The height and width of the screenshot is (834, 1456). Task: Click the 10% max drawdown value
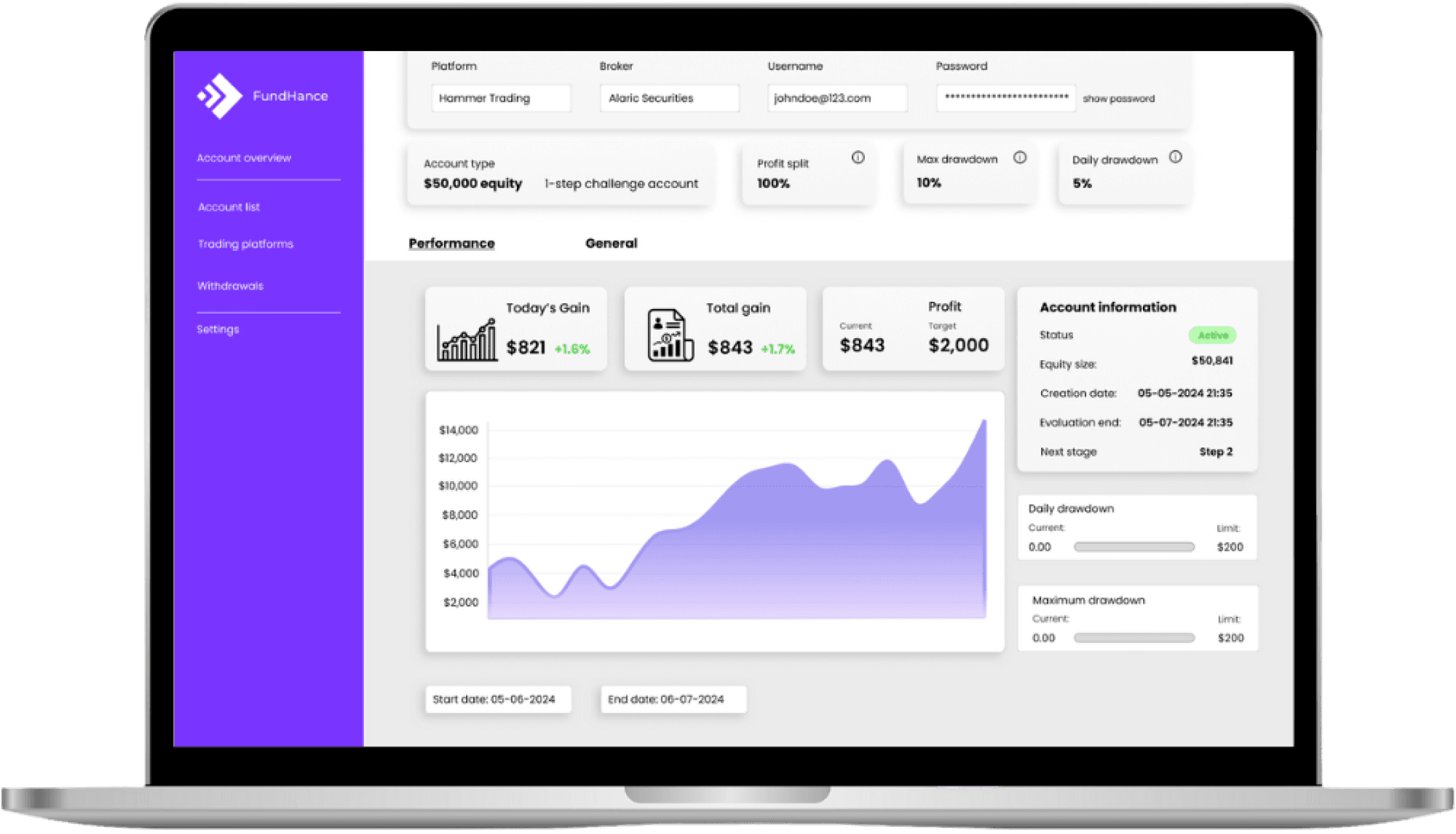click(929, 183)
